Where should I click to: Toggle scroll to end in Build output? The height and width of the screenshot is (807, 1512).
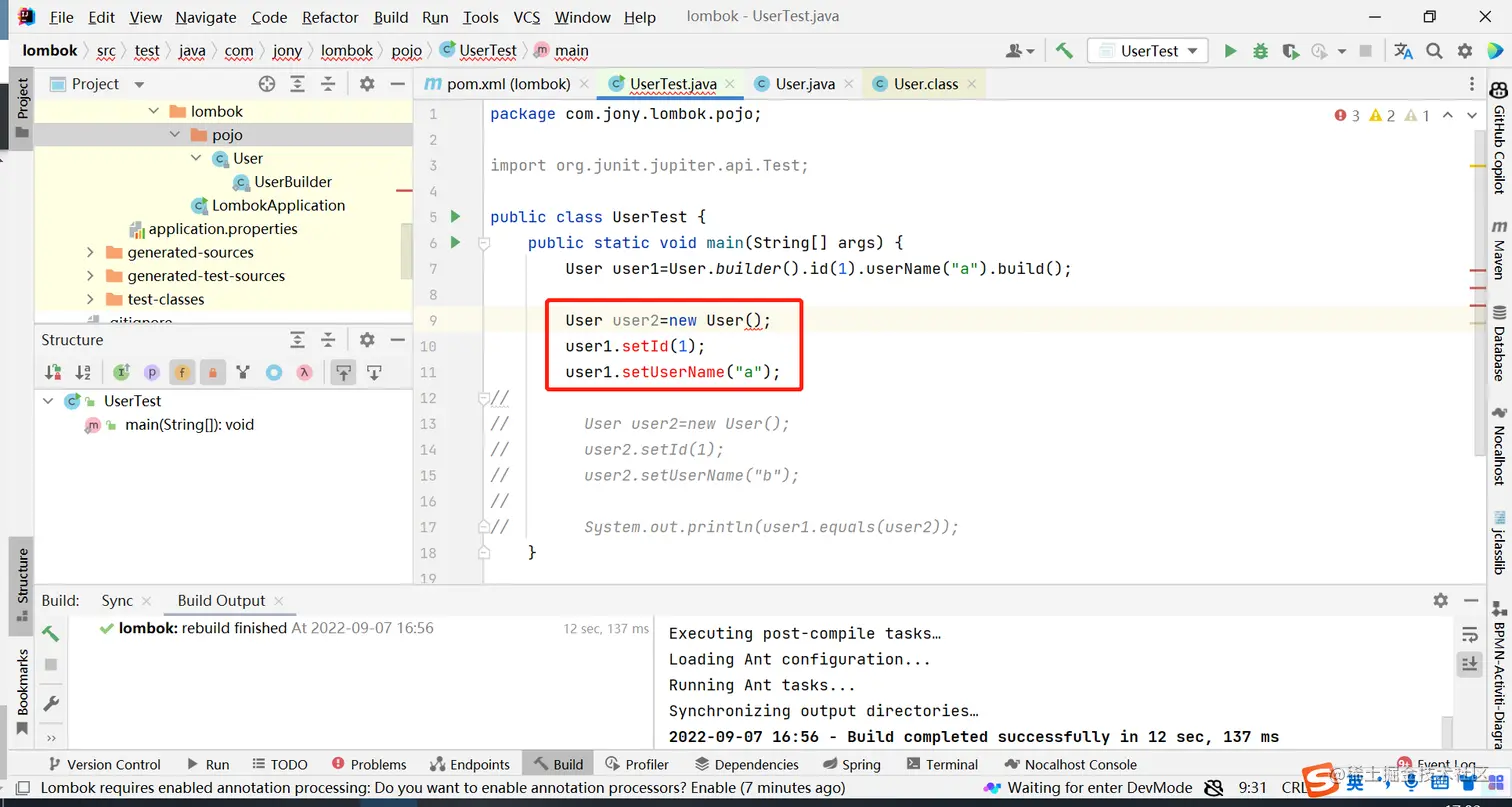pos(1469,663)
